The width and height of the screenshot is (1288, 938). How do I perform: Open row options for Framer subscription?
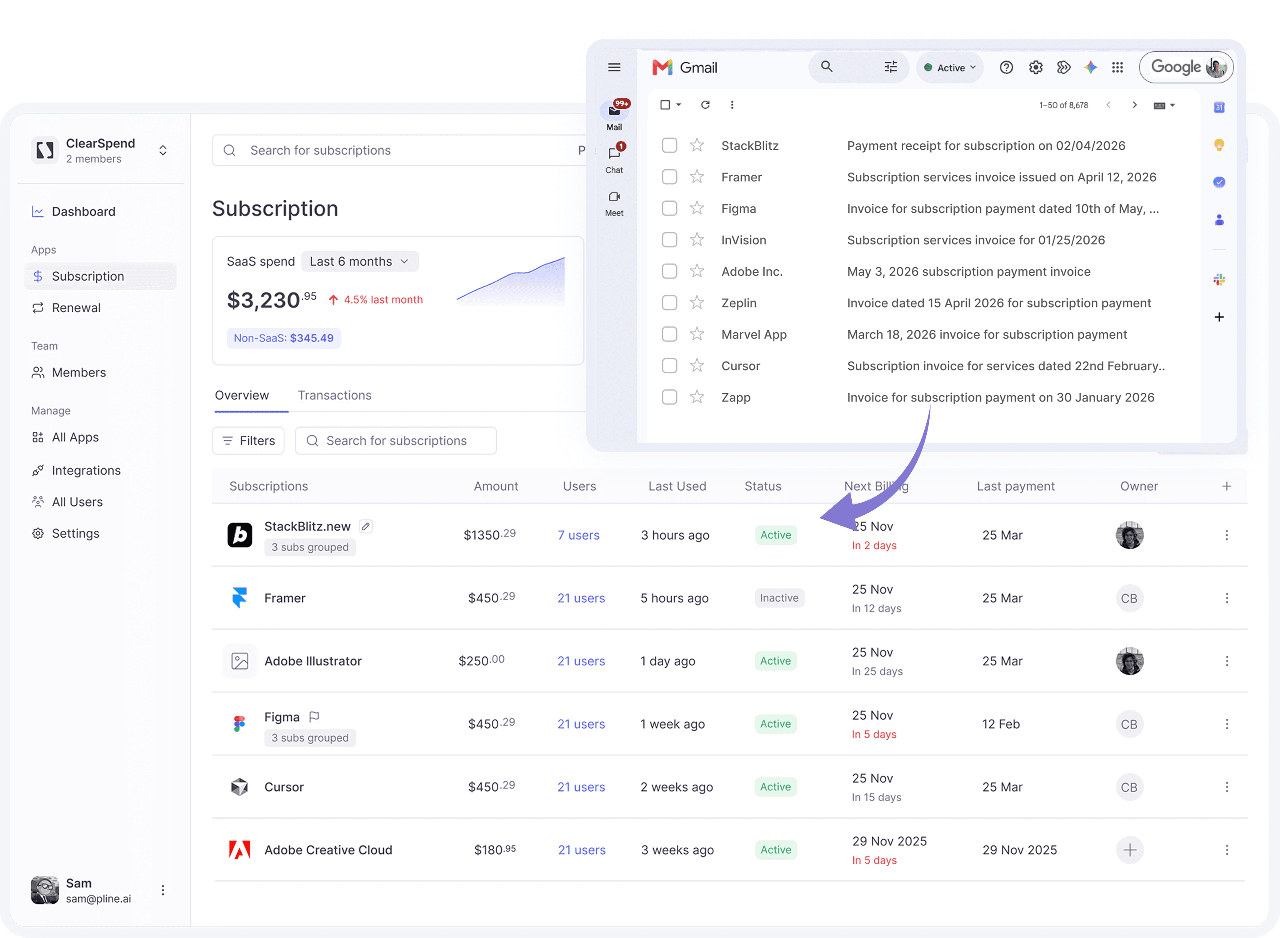pos(1226,598)
